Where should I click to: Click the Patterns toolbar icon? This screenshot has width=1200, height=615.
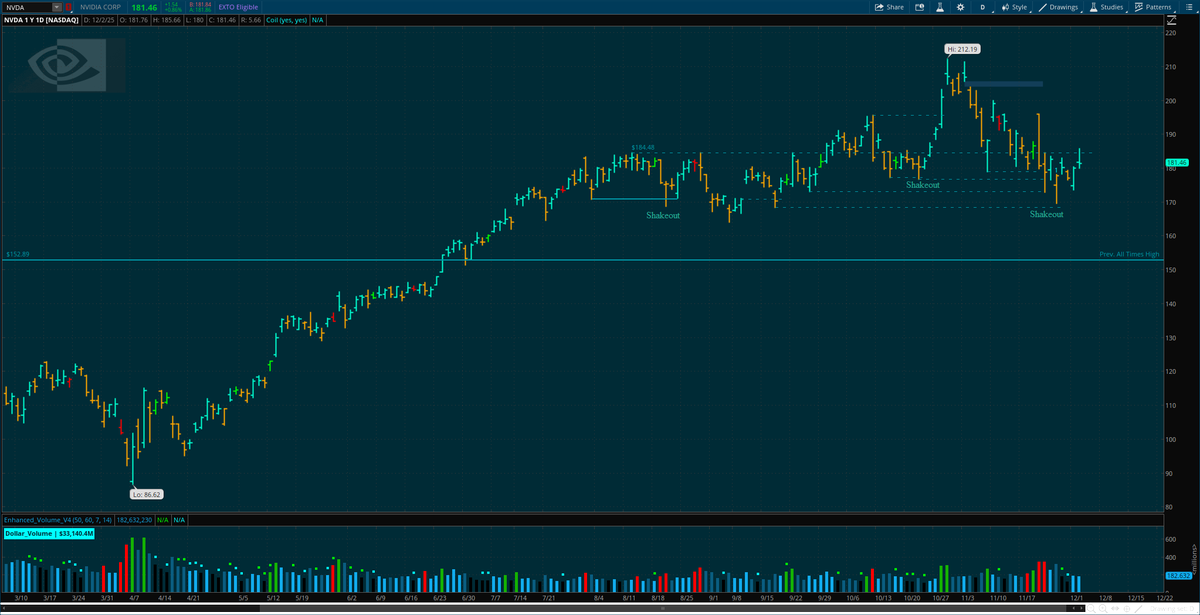point(1137,7)
